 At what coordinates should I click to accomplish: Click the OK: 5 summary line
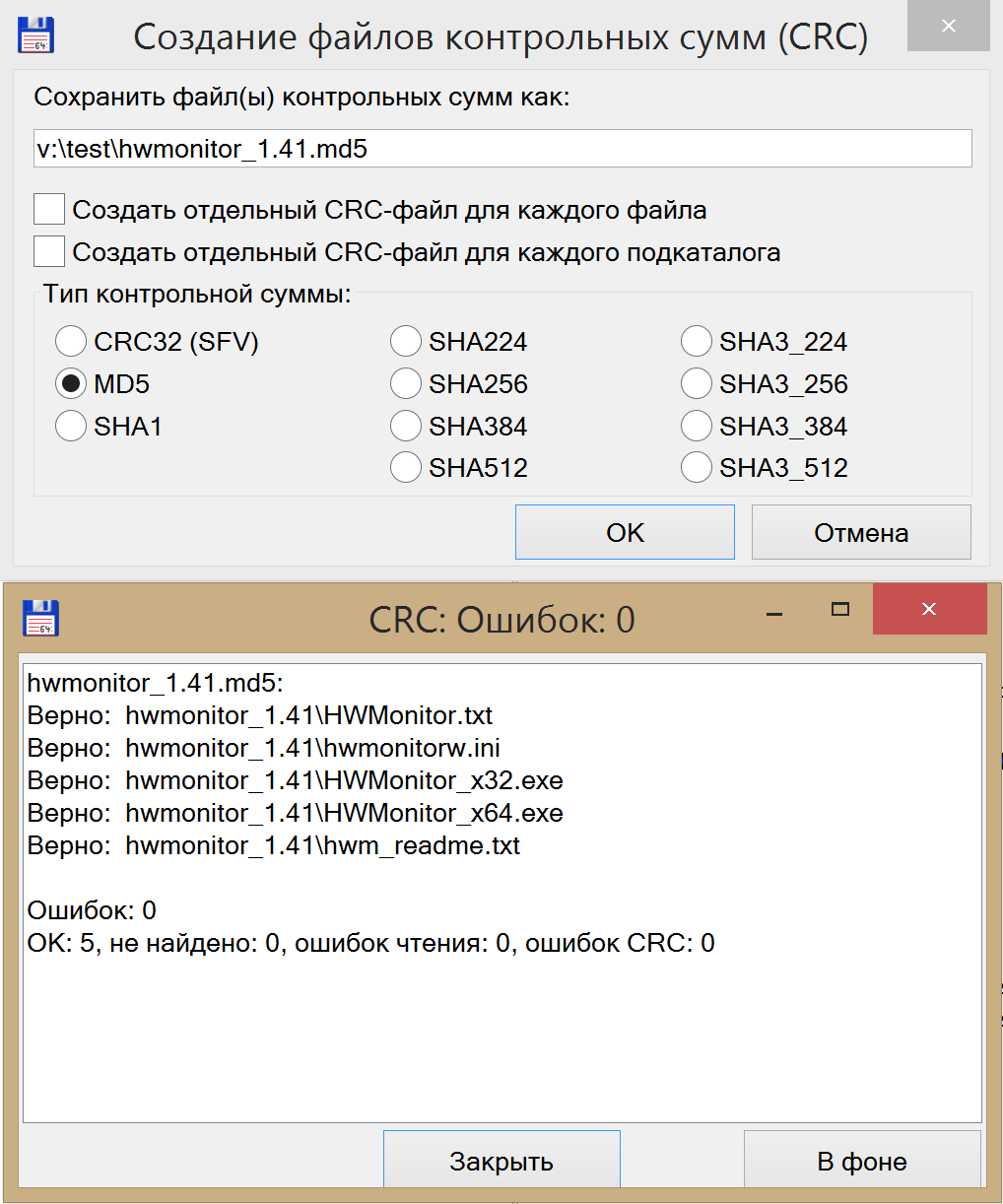pyautogui.click(x=371, y=943)
